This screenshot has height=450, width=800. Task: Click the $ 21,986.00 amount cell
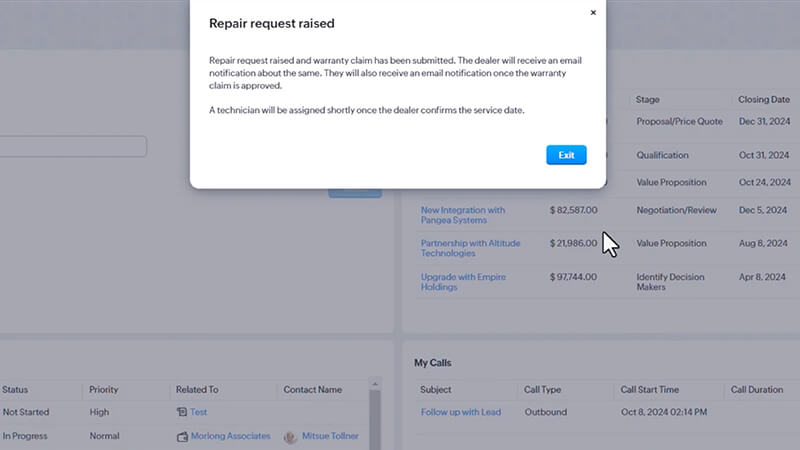(x=573, y=243)
